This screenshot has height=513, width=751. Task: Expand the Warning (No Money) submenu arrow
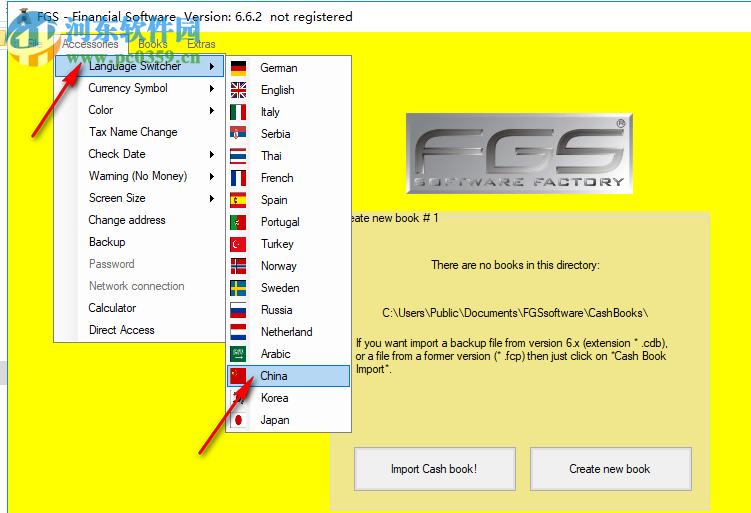(212, 177)
